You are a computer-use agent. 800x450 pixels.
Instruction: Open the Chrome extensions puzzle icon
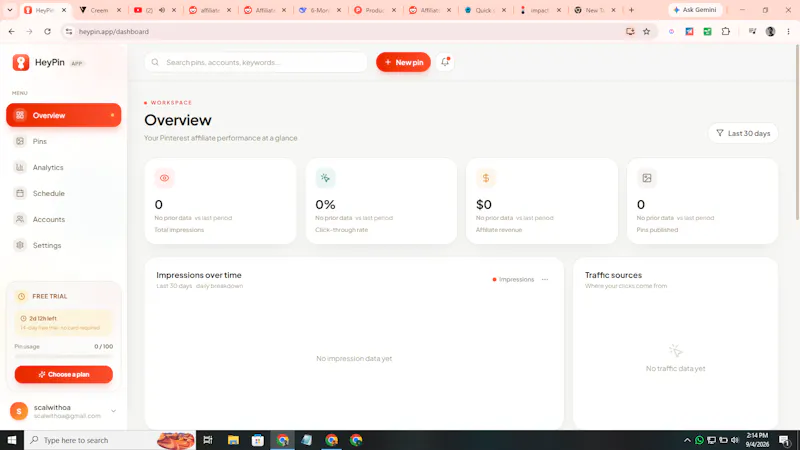click(x=726, y=32)
